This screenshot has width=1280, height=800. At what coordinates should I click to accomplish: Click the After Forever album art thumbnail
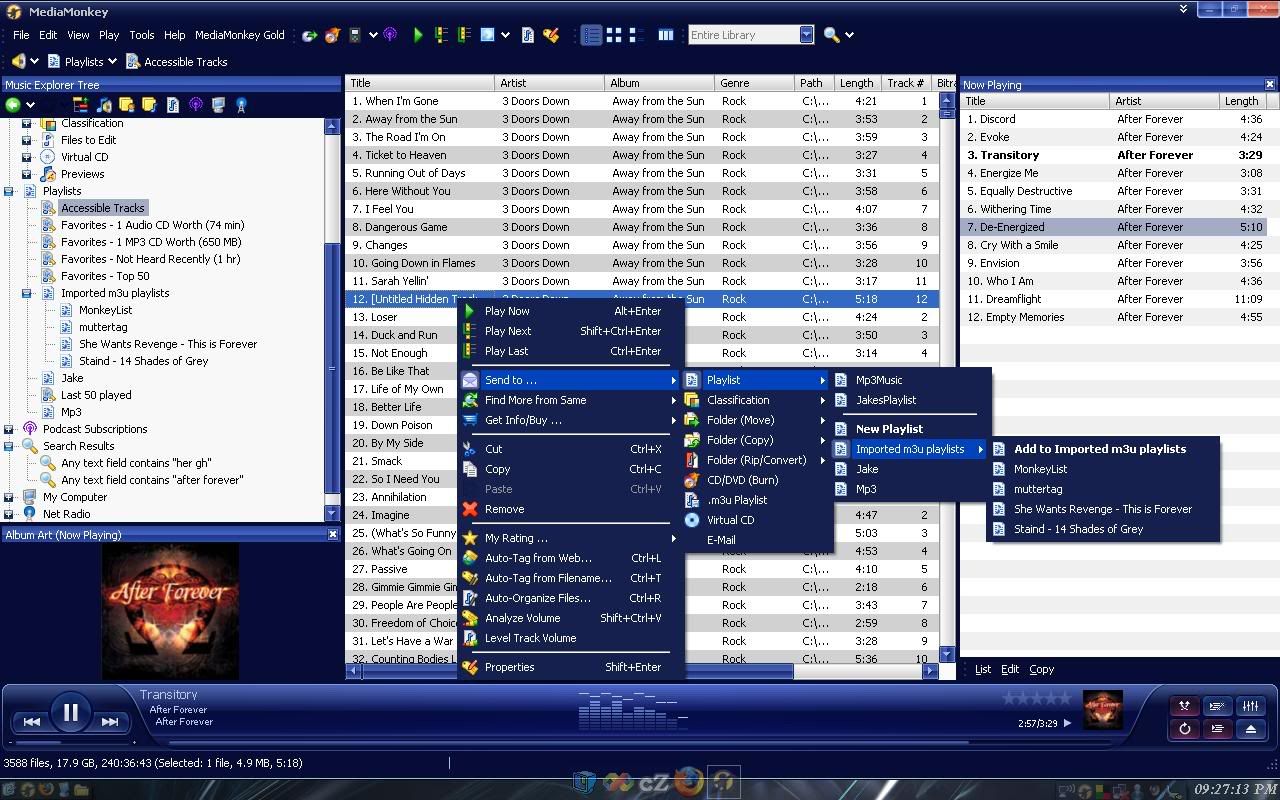[x=1102, y=710]
